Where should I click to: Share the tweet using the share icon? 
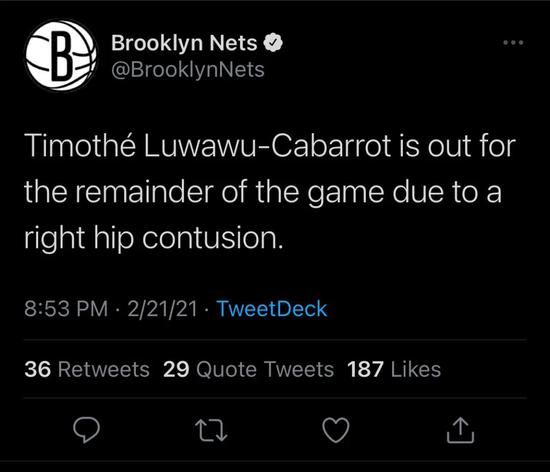point(461,430)
